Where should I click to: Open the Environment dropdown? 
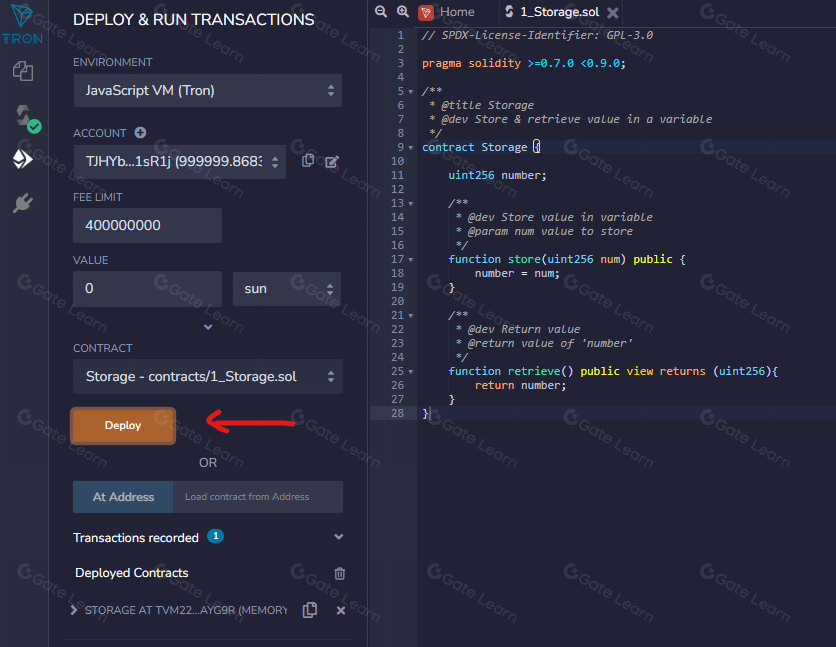click(x=207, y=91)
